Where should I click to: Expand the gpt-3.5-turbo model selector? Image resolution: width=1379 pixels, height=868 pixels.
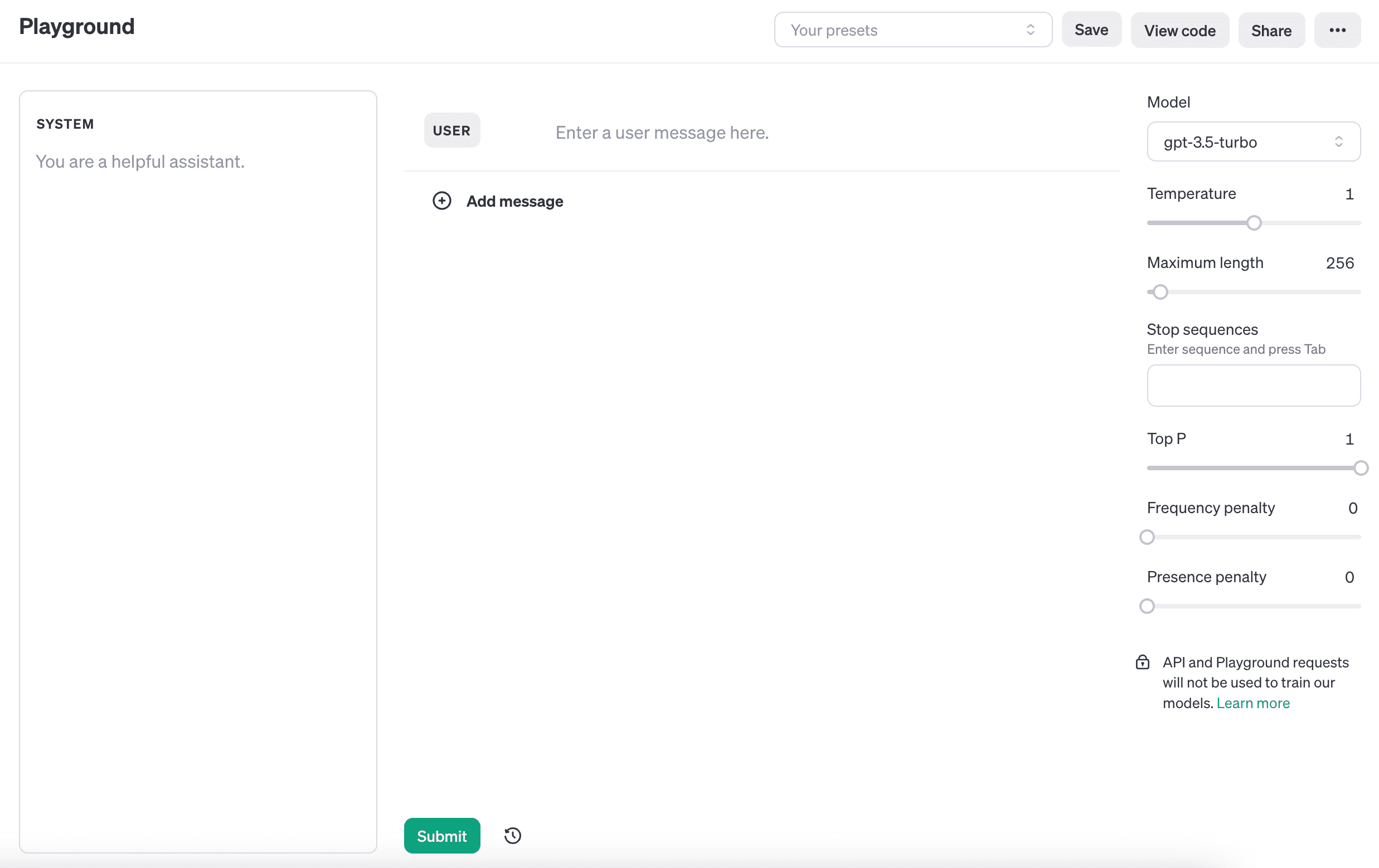(x=1254, y=142)
